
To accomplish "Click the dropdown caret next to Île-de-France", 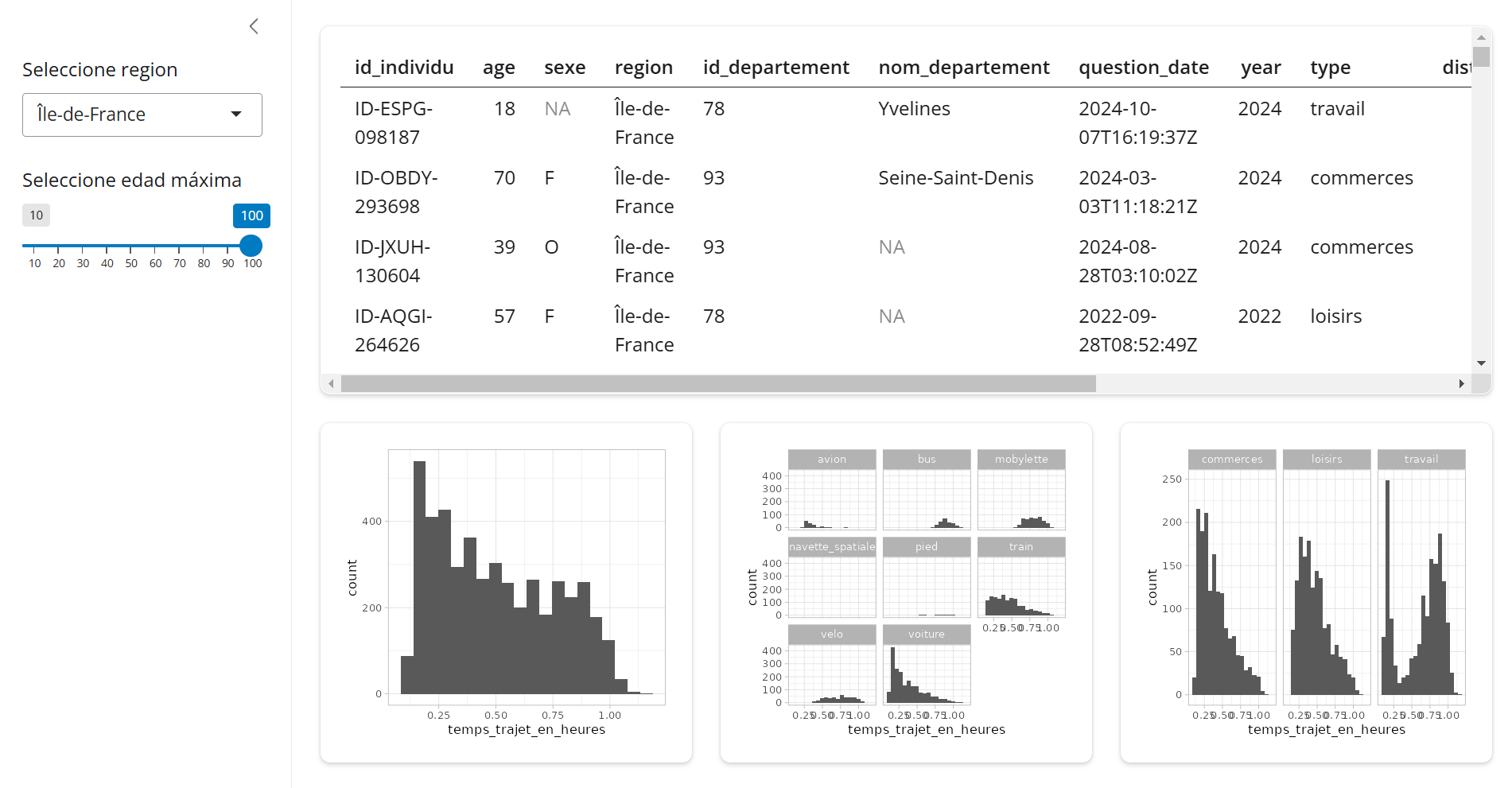I will point(236,115).
